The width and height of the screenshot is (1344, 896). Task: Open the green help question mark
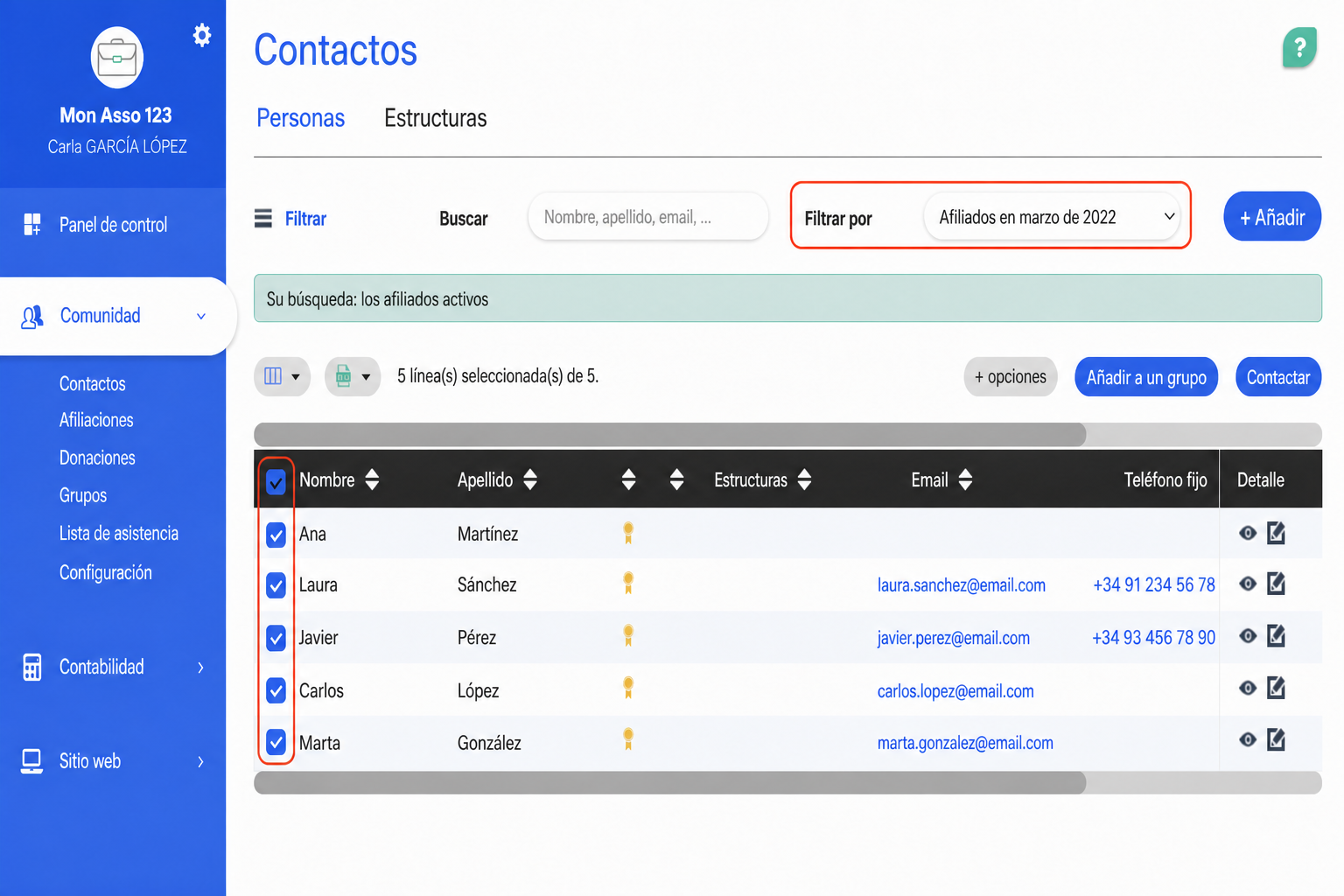coord(1300,47)
